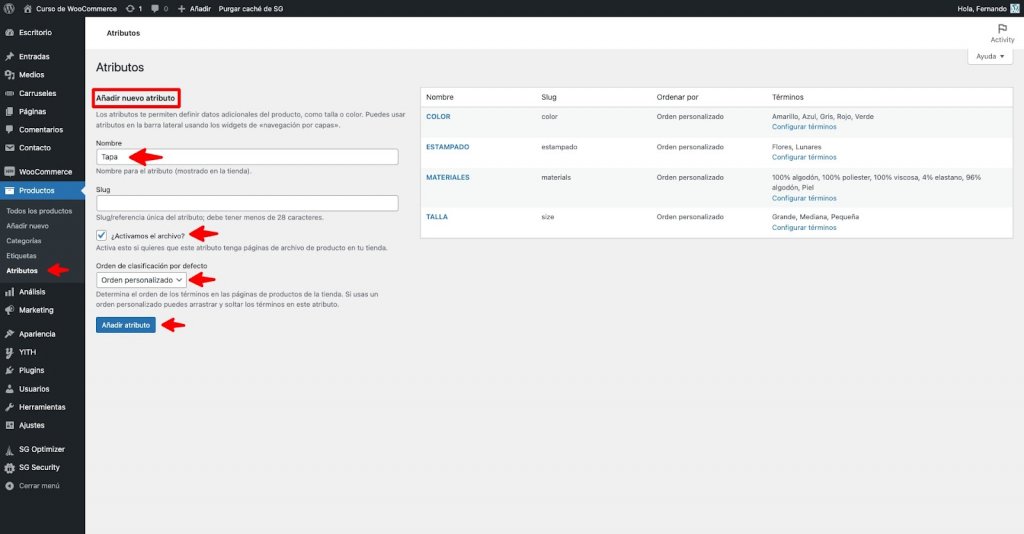The width and height of the screenshot is (1024, 534).
Task: Click the Páginas pages icon
Action: tap(9, 112)
